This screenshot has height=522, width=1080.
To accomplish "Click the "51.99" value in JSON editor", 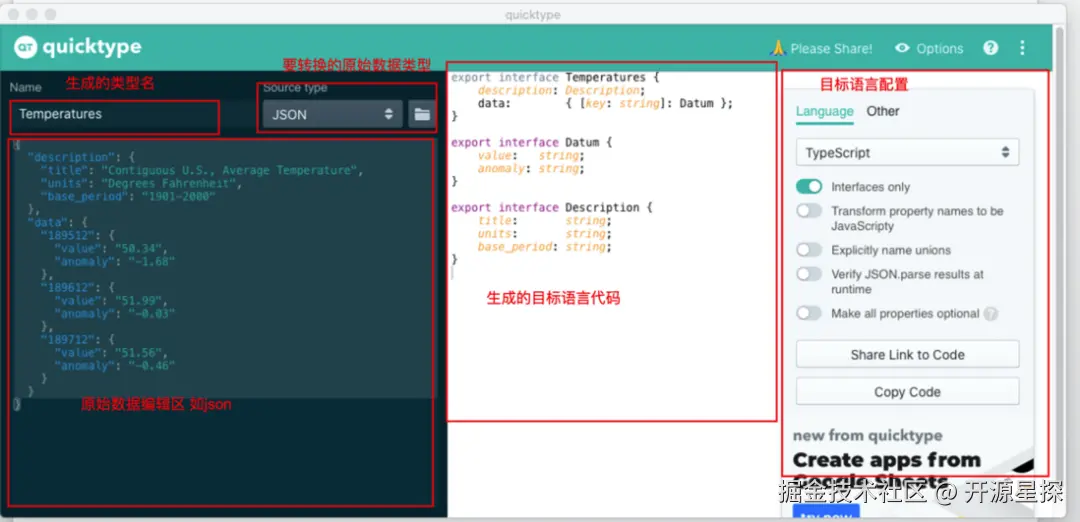I will pyautogui.click(x=141, y=301).
